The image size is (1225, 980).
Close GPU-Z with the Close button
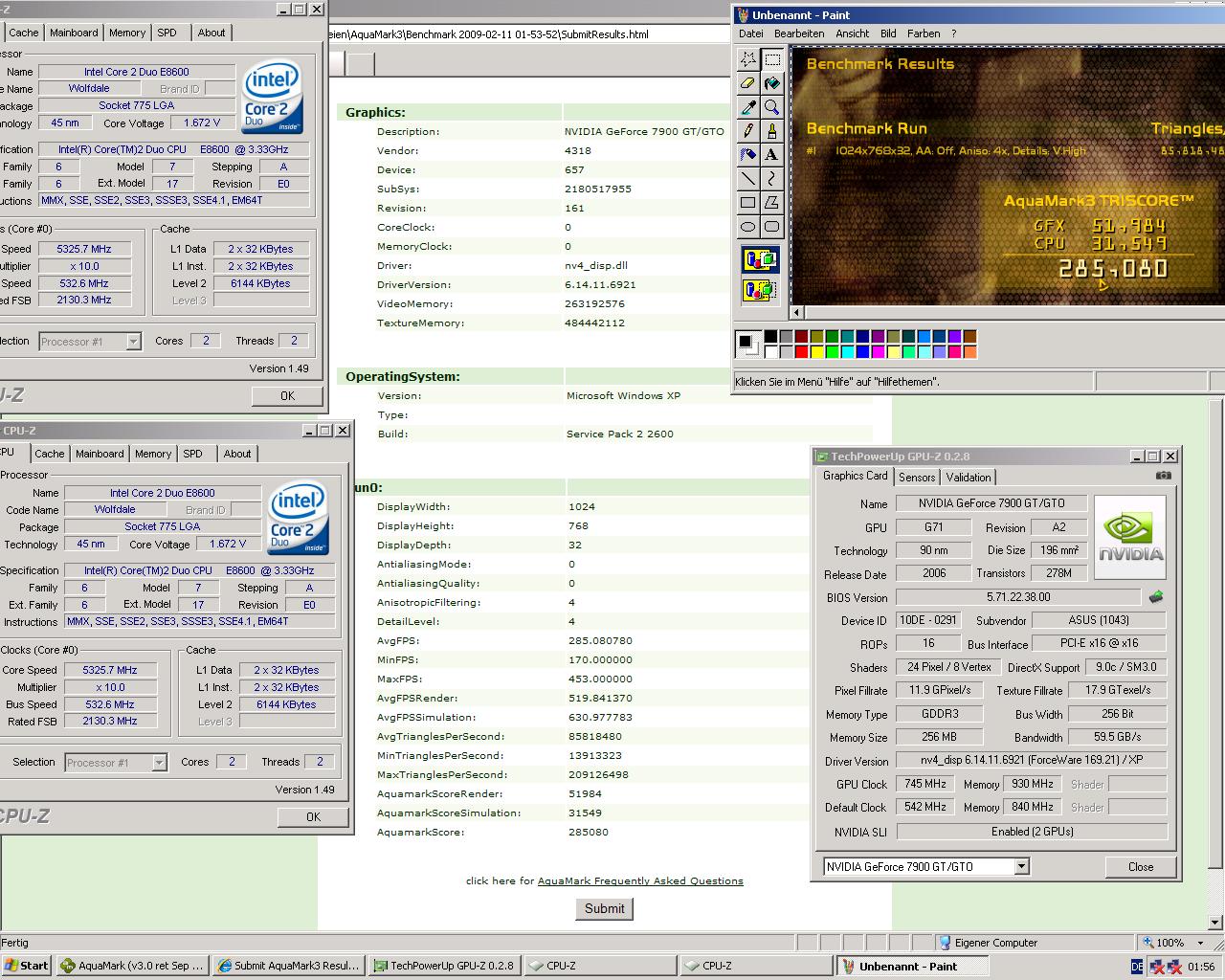click(1141, 866)
